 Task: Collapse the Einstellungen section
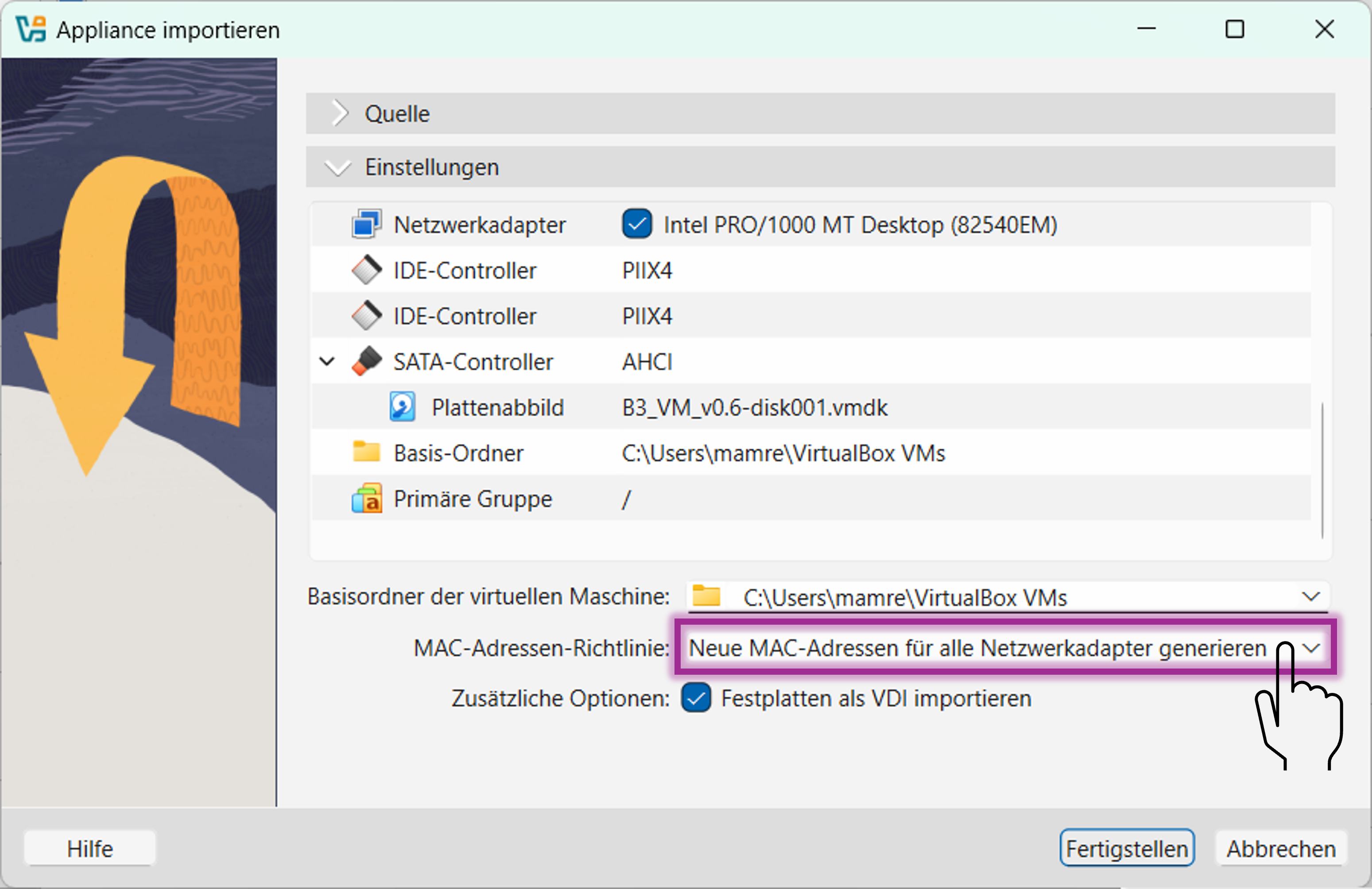[338, 167]
